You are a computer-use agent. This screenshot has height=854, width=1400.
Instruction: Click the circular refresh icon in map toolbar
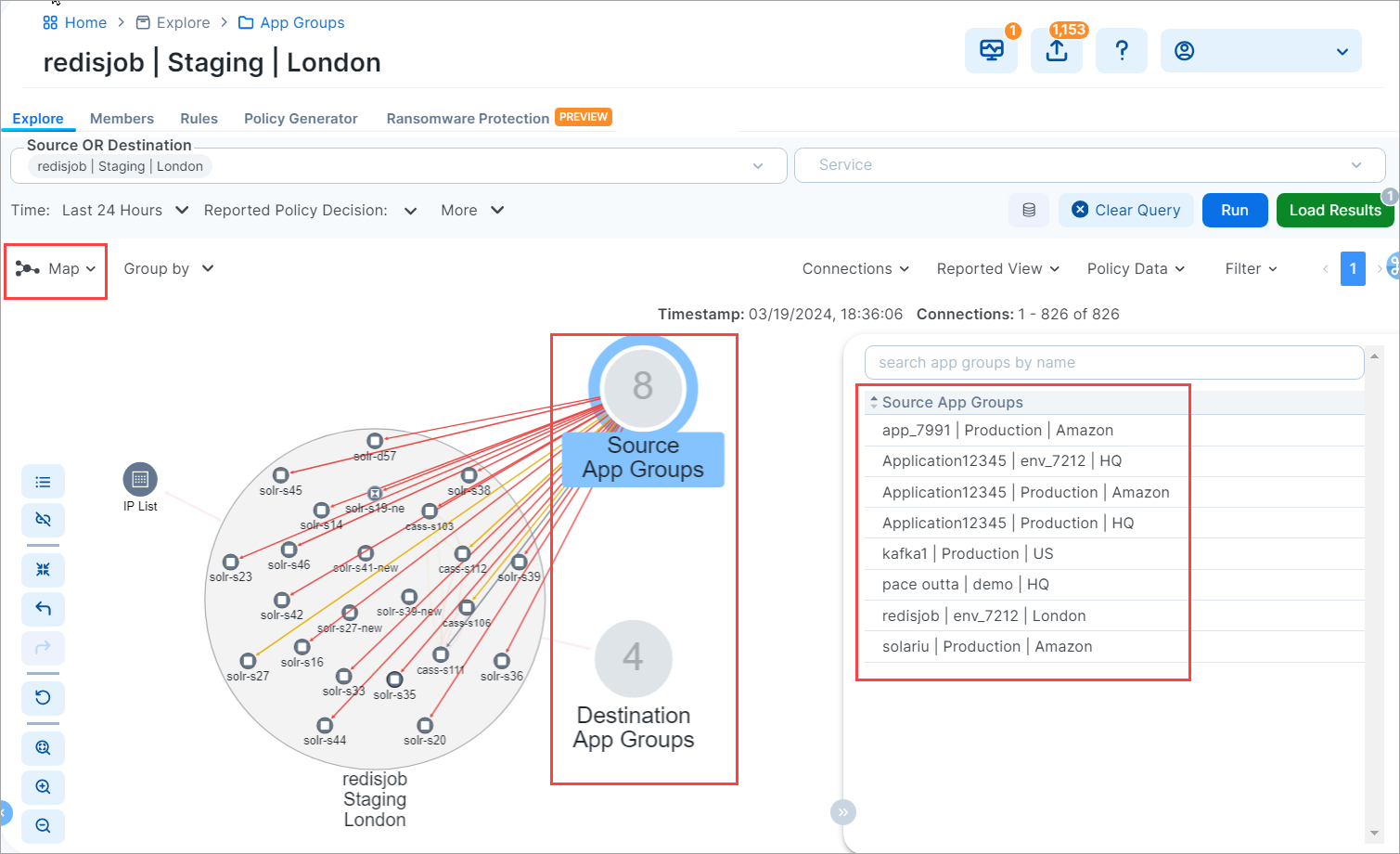pyautogui.click(x=43, y=698)
